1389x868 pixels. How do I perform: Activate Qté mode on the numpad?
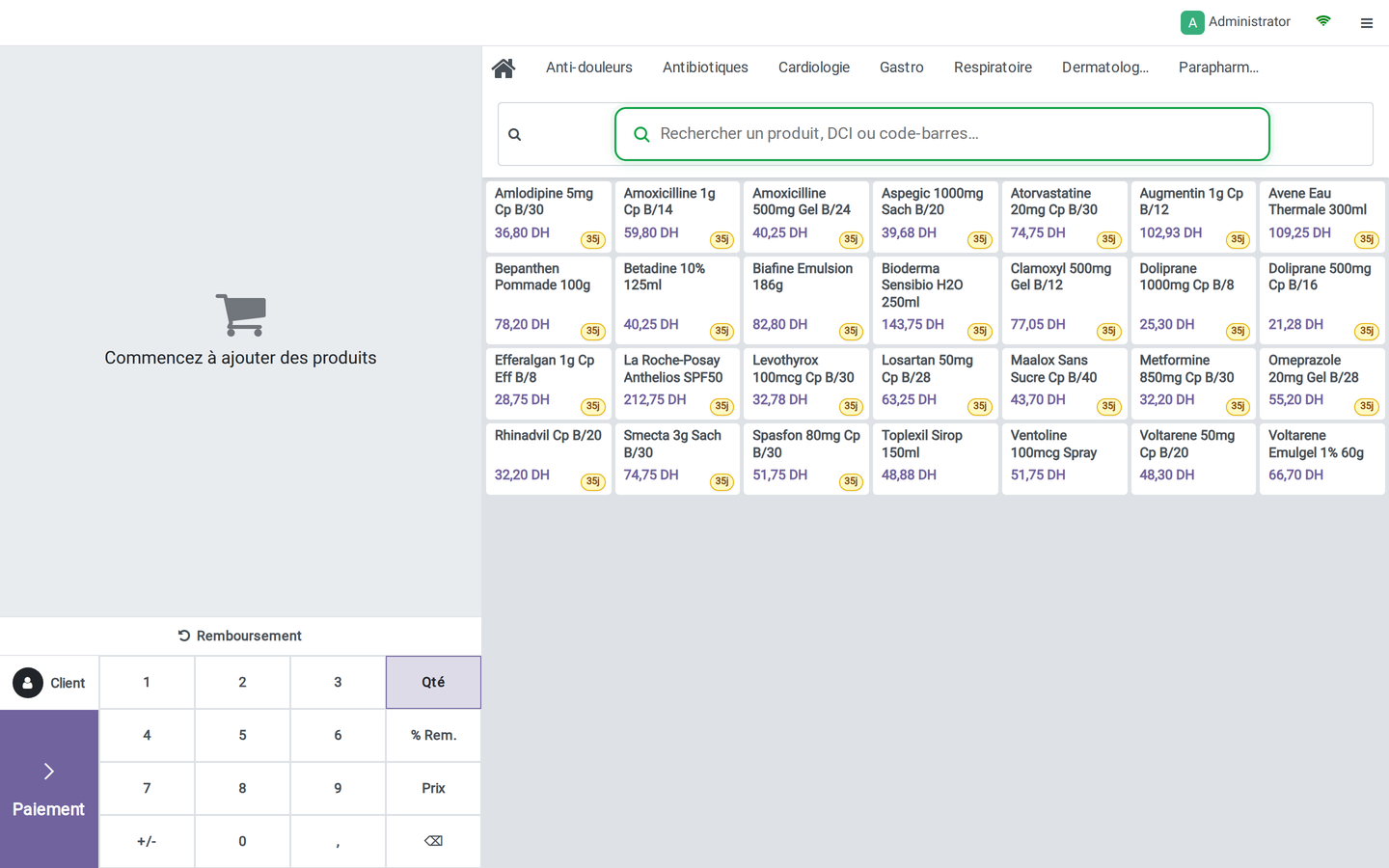tap(434, 682)
